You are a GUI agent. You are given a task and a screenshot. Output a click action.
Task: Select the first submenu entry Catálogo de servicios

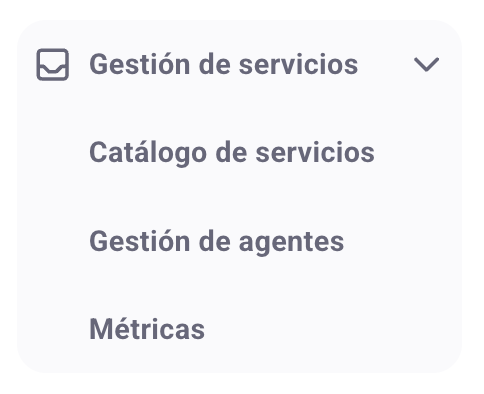click(x=232, y=153)
